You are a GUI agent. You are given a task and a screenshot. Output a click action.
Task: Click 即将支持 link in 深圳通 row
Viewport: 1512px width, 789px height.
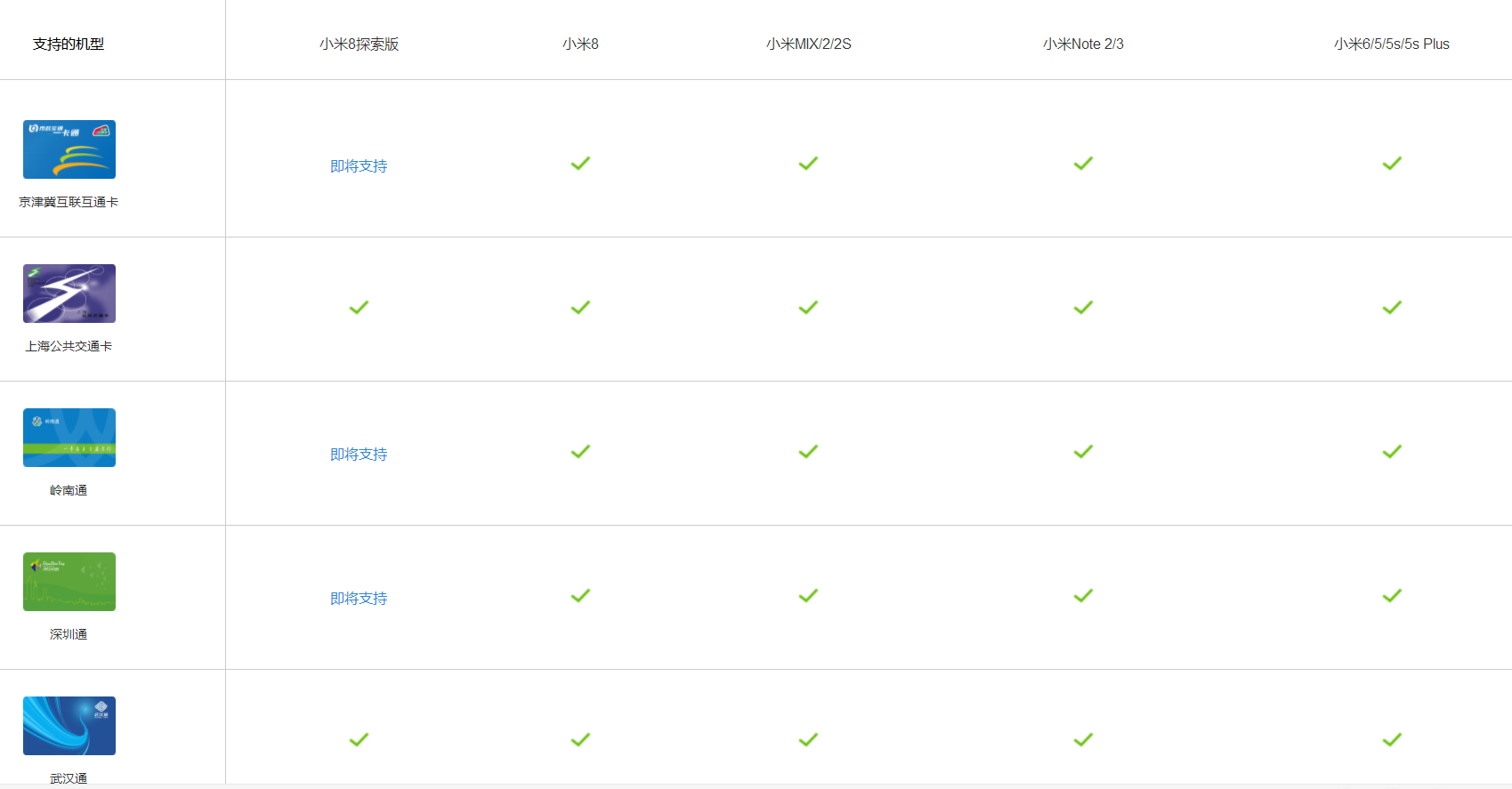coord(359,599)
